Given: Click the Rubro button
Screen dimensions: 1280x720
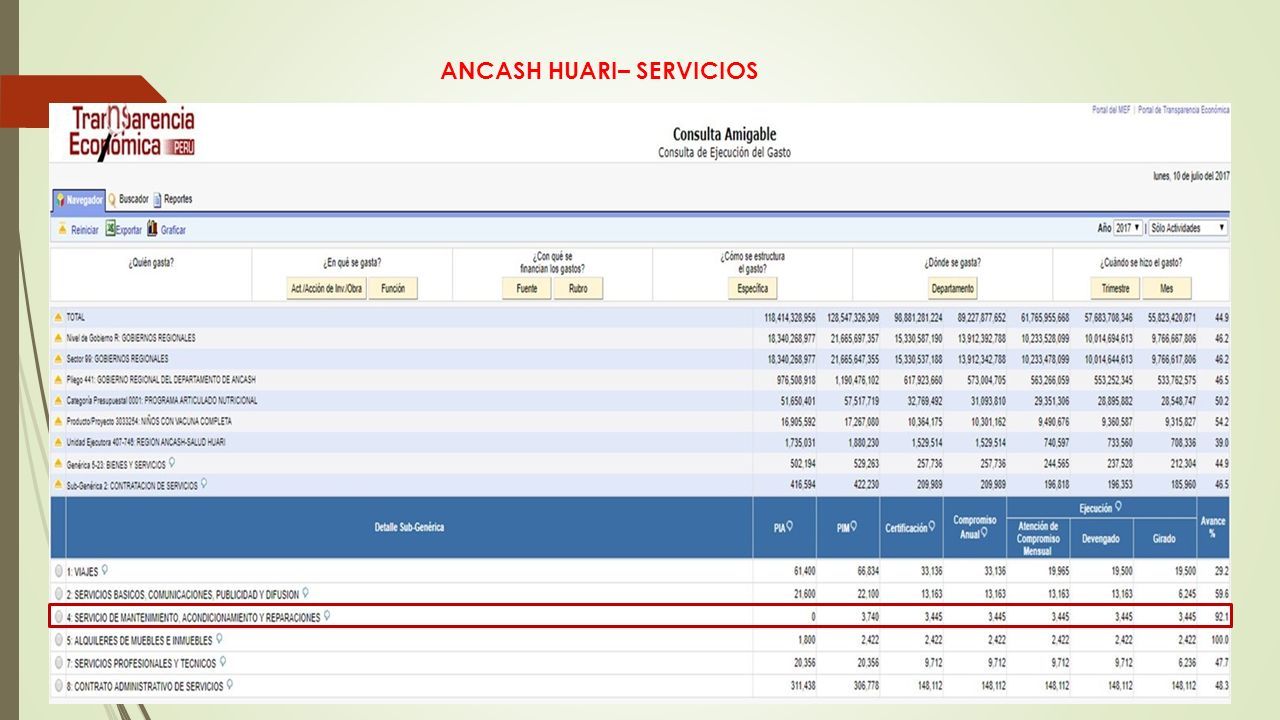Looking at the screenshot, I should pos(578,288).
